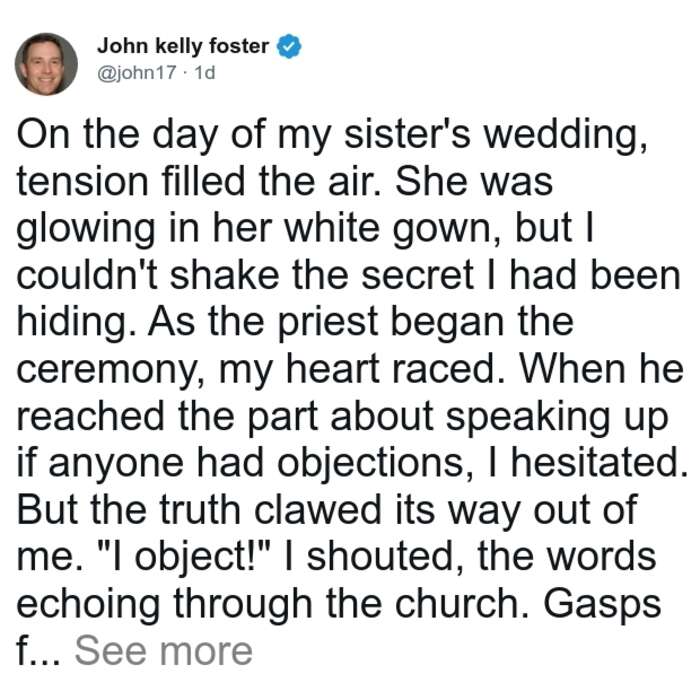Open the John kelly foster display name
The height and width of the screenshot is (700, 700).
click(x=183, y=46)
